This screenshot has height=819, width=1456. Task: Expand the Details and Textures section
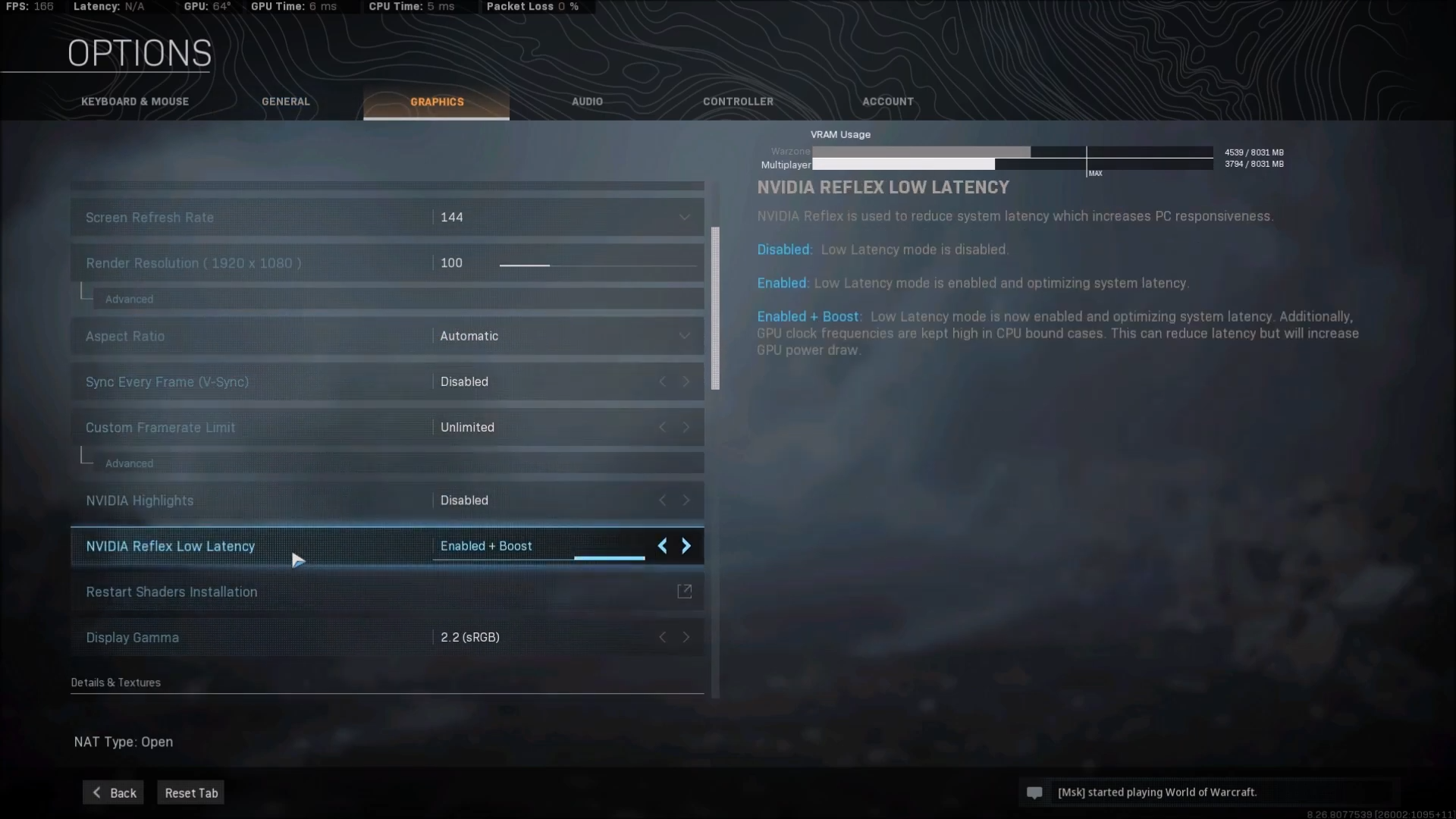pos(116,682)
